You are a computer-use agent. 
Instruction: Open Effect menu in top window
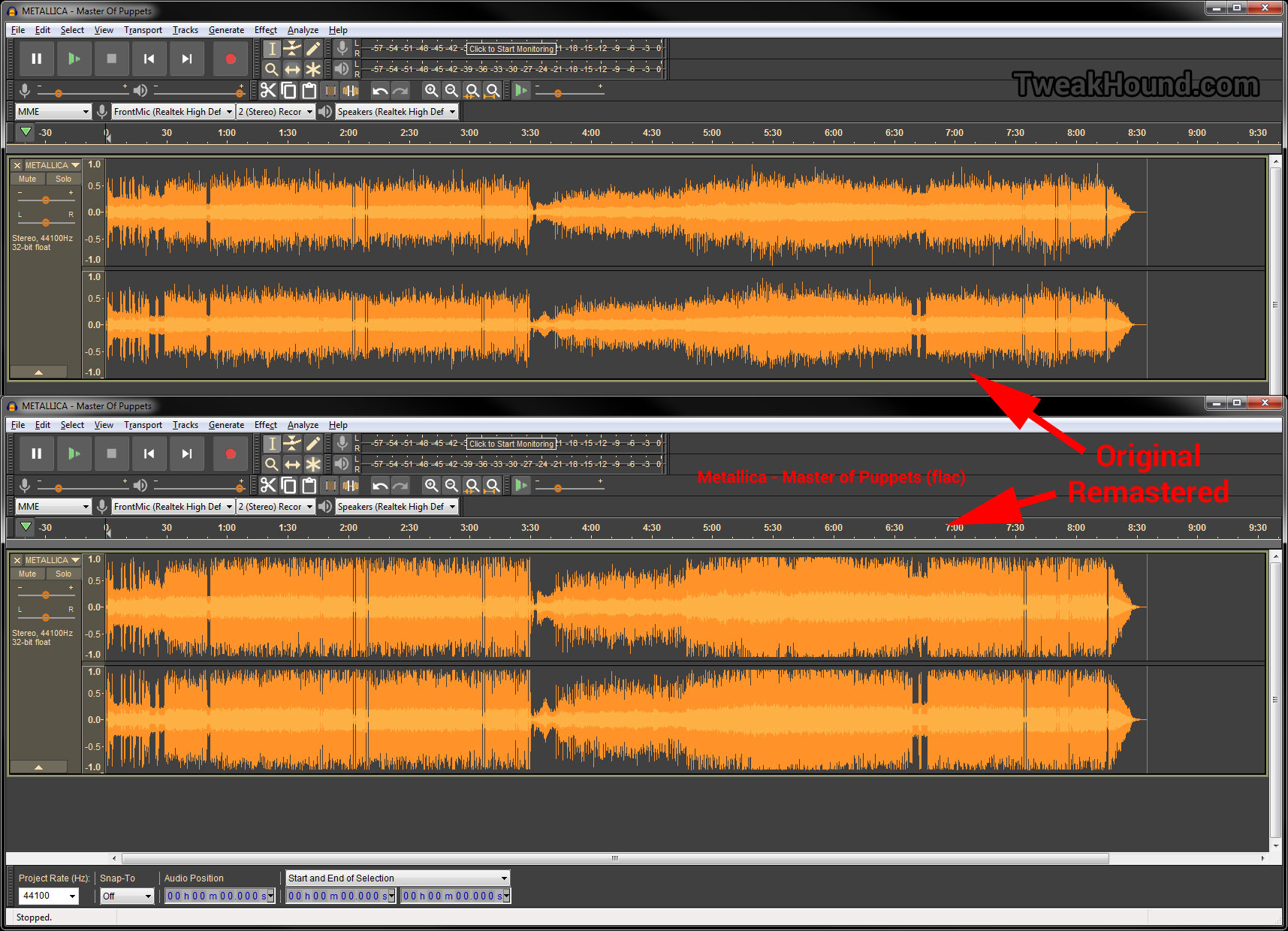pyautogui.click(x=266, y=30)
